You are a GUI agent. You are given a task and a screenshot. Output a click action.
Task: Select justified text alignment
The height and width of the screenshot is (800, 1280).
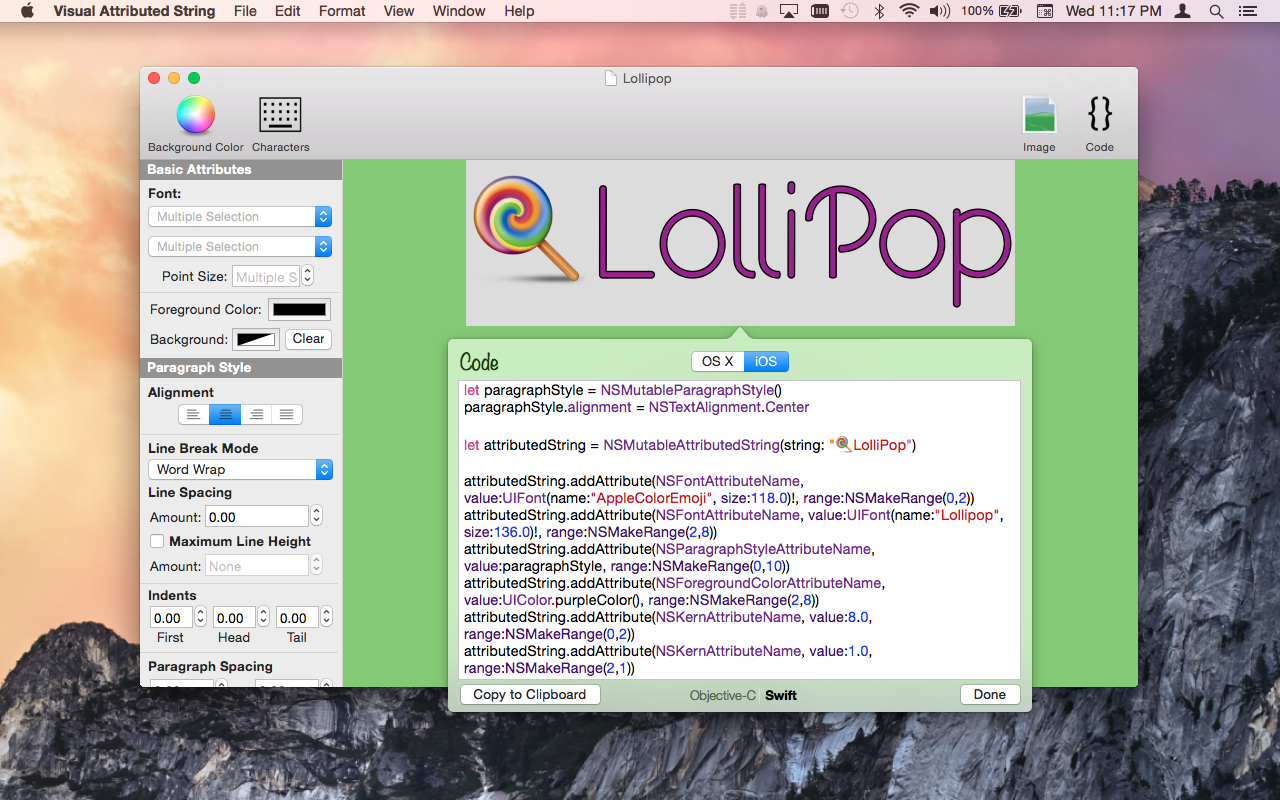287,414
